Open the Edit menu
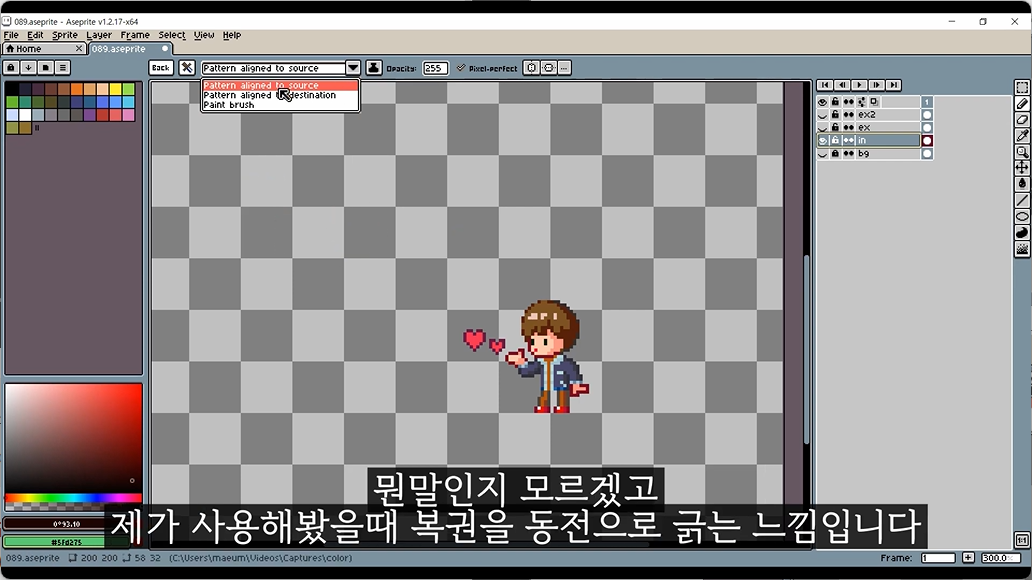Viewport: 1032px width, 580px height. tap(35, 35)
